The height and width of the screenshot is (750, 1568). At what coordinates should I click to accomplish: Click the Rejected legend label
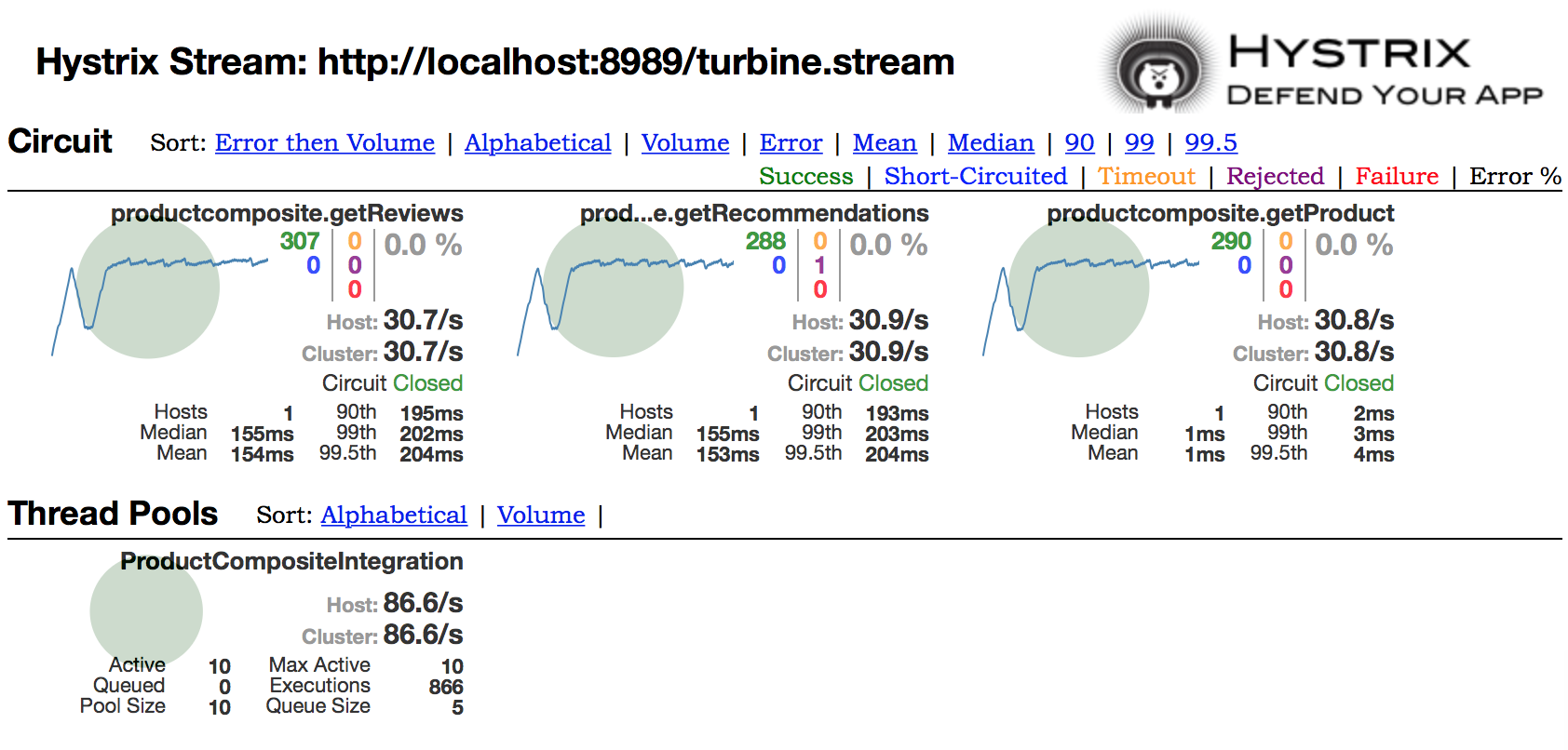(1275, 176)
